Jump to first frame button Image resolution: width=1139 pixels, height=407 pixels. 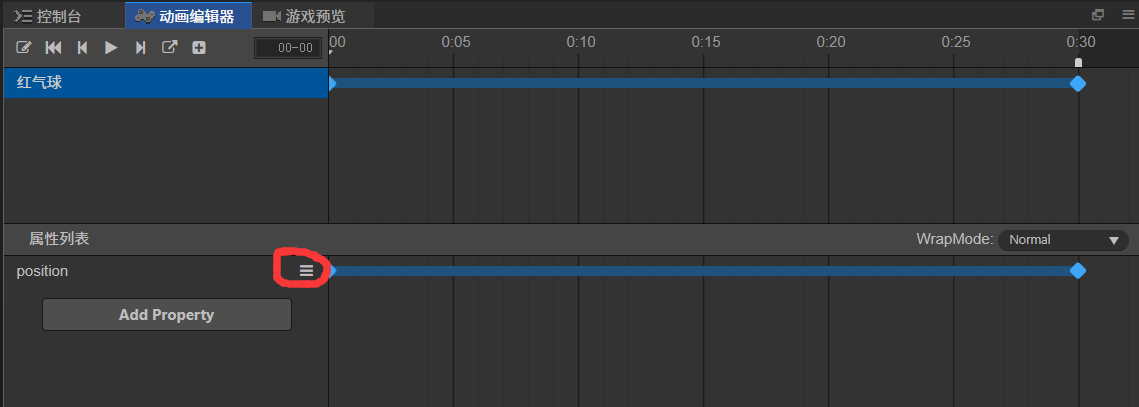coord(54,48)
